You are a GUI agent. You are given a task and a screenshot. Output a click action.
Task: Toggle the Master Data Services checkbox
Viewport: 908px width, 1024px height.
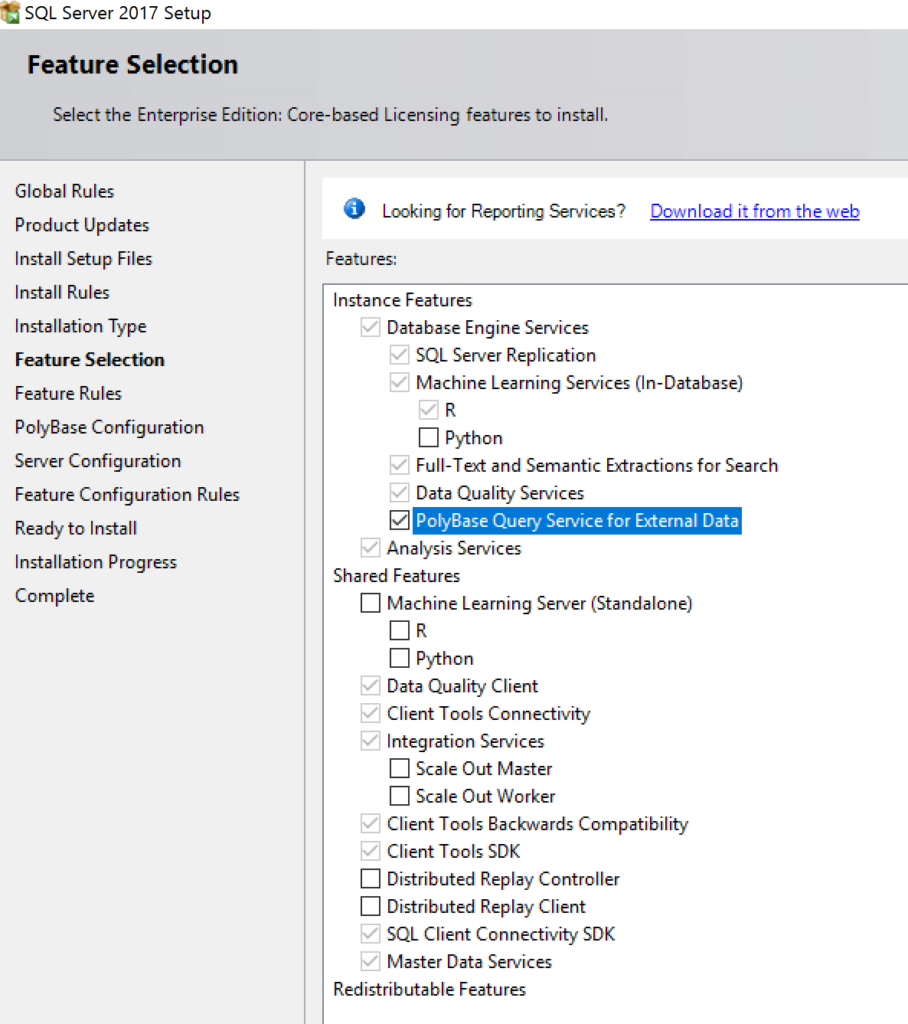click(370, 961)
